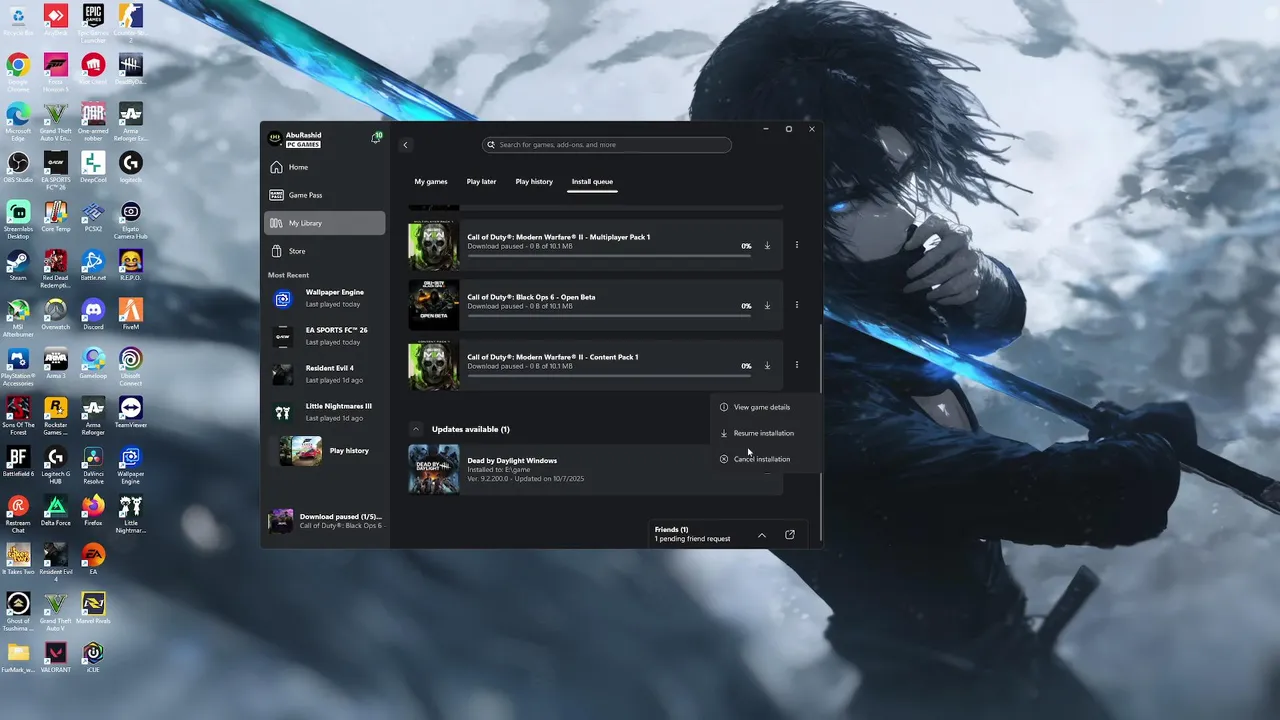Select Rockstar Games desktop icon
The image size is (1280, 720).
pyautogui.click(x=56, y=414)
